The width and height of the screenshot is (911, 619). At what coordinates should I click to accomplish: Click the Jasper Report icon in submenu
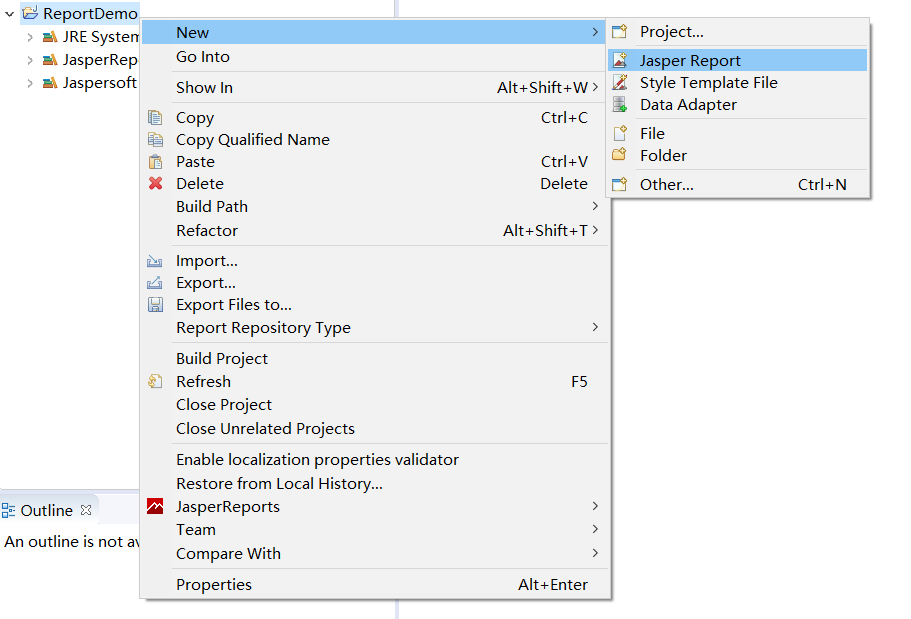coord(620,61)
